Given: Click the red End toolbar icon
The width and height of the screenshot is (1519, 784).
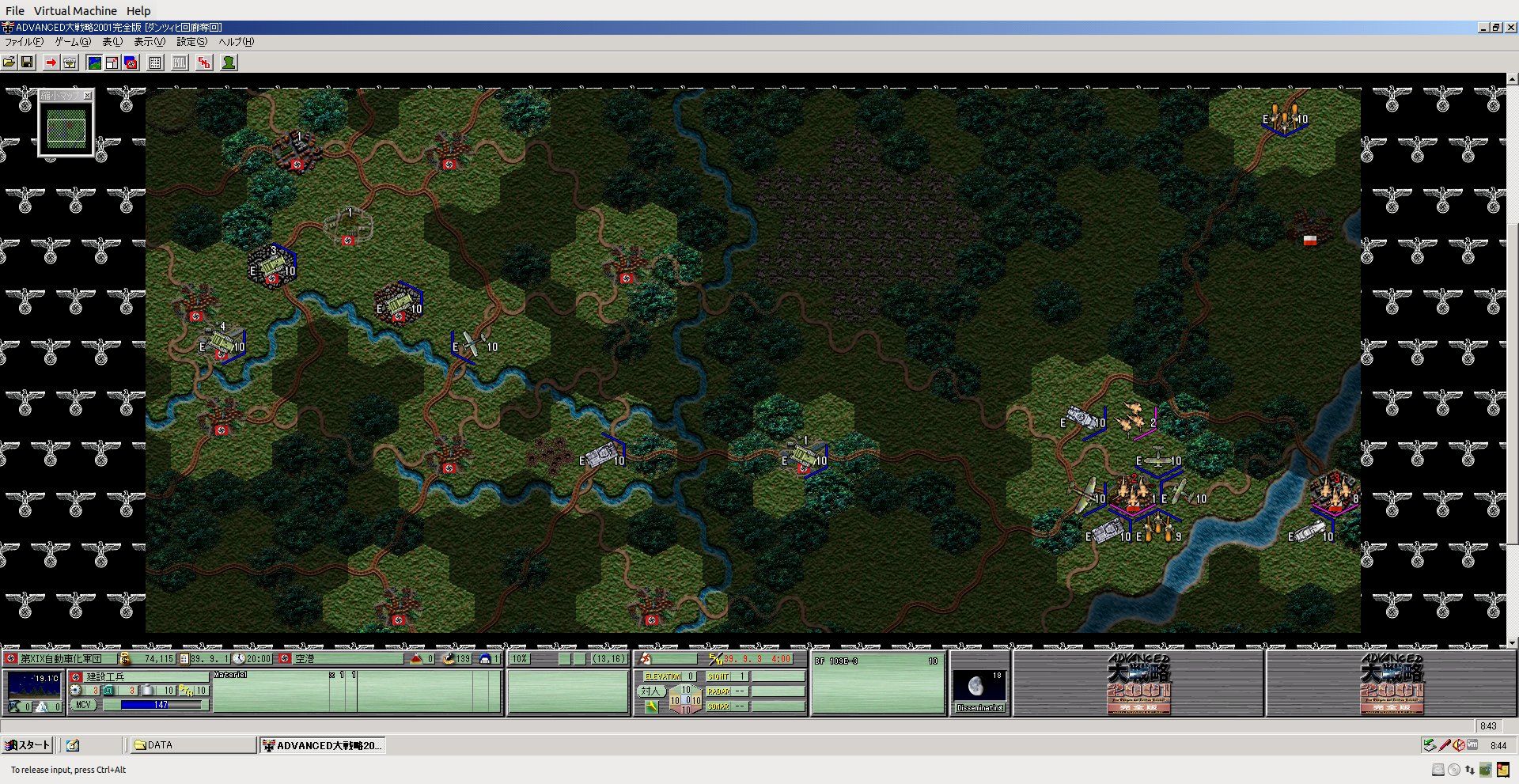Looking at the screenshot, I should click(205, 62).
